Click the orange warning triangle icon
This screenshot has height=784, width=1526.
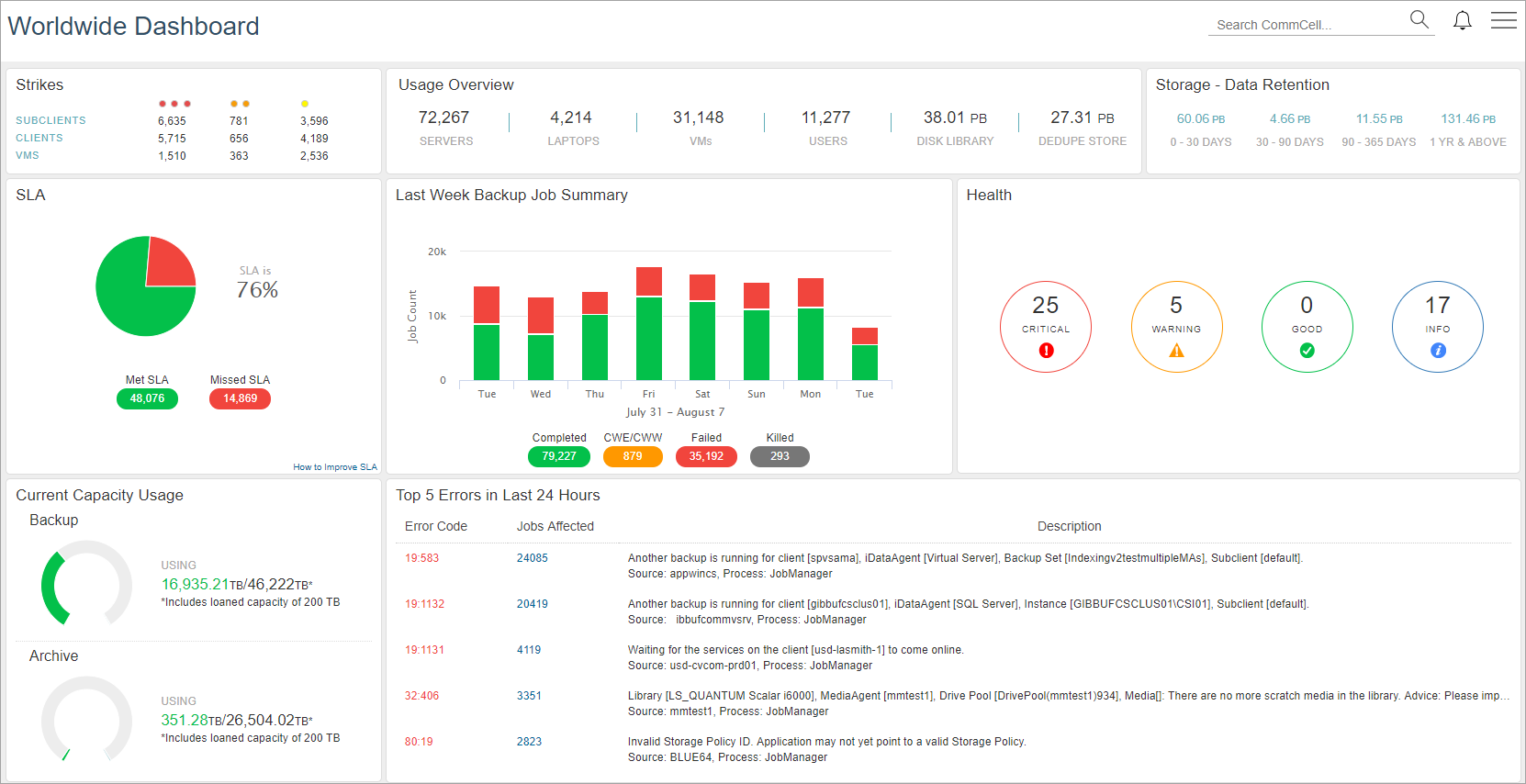click(1176, 351)
